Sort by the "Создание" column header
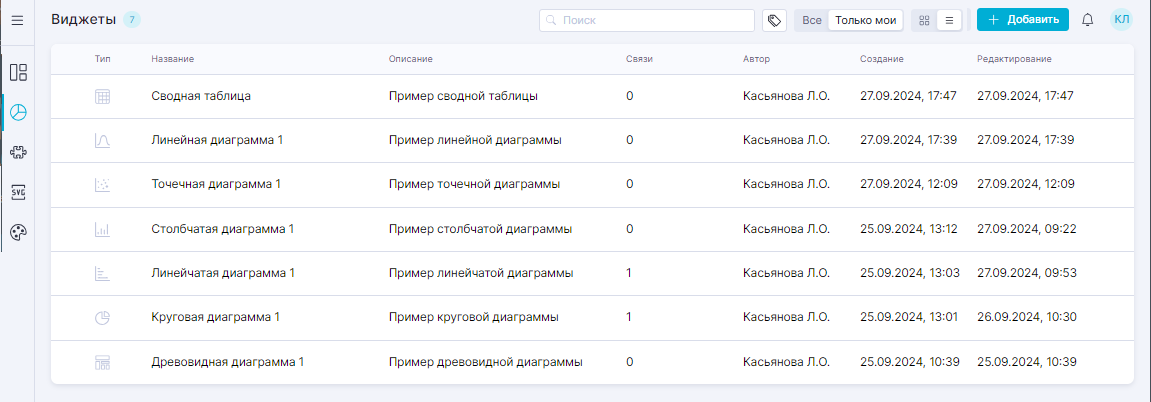Viewport: 1151px width, 402px height. [x=881, y=60]
